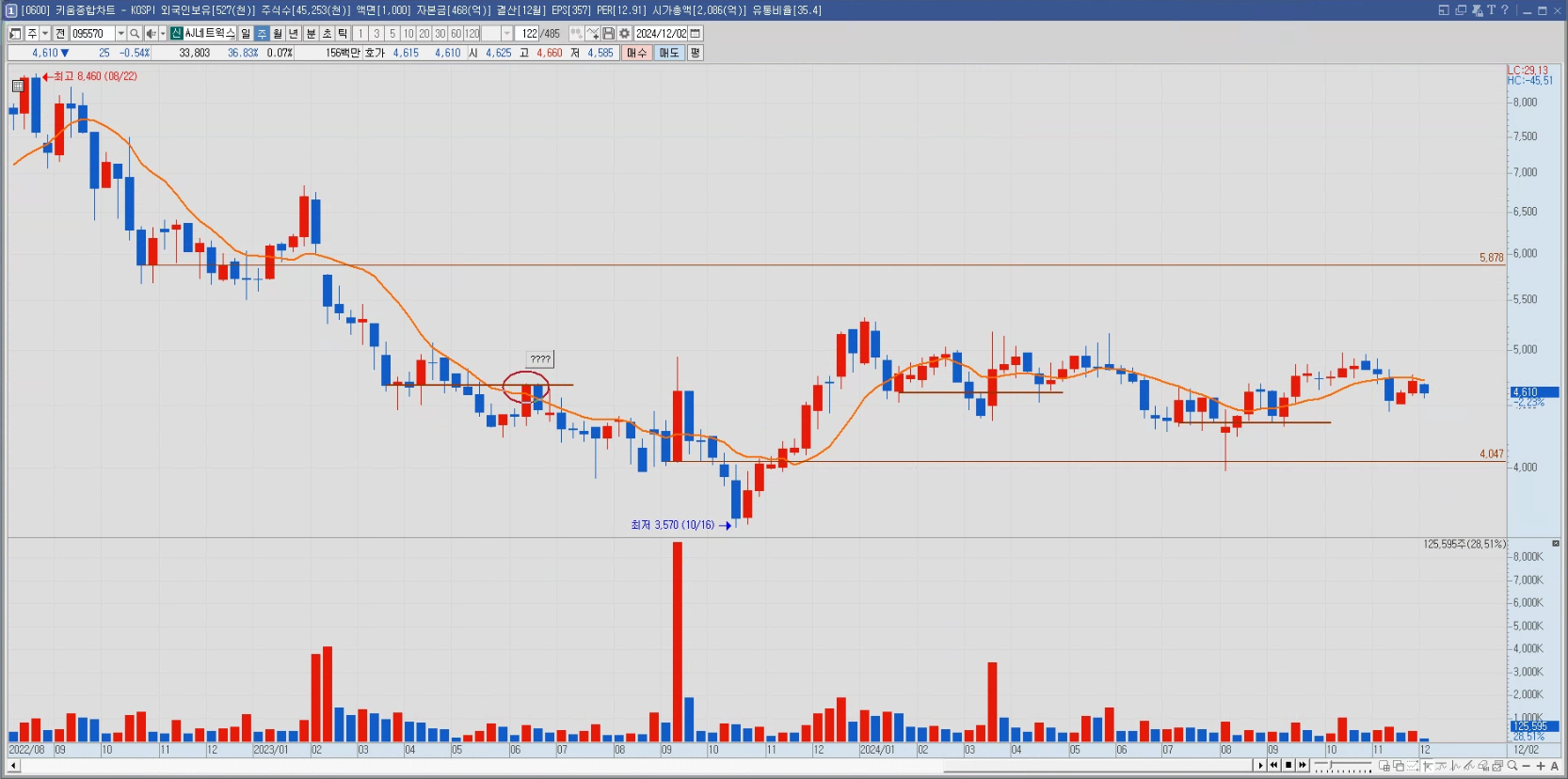
Task: Select the yearly (년) period toggle
Action: [x=293, y=34]
